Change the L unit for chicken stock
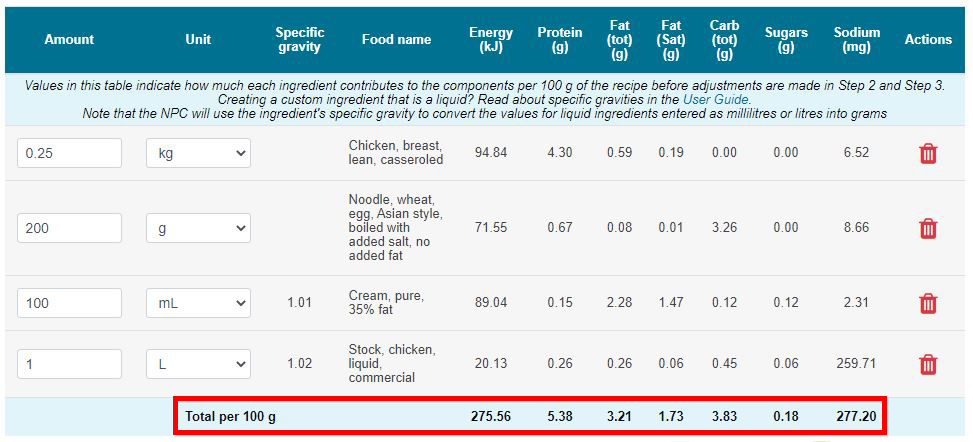973x442 pixels. [198, 364]
